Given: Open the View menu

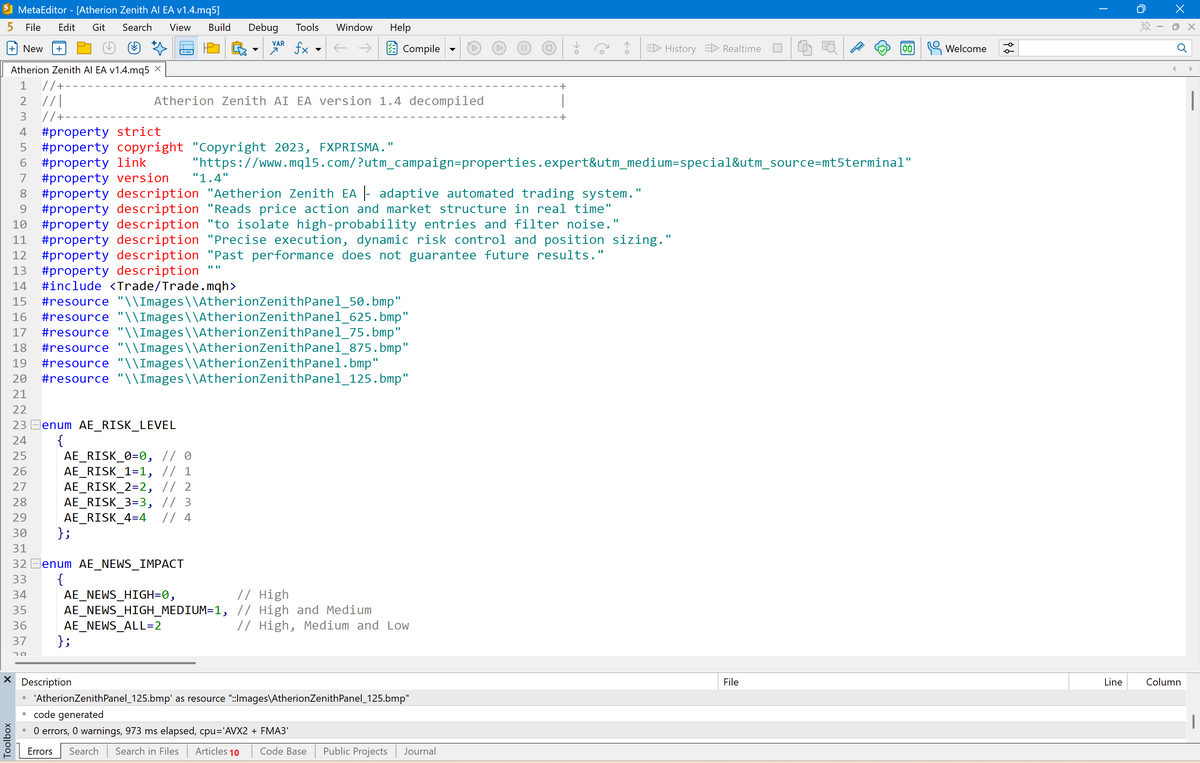Looking at the screenshot, I should pos(181,27).
